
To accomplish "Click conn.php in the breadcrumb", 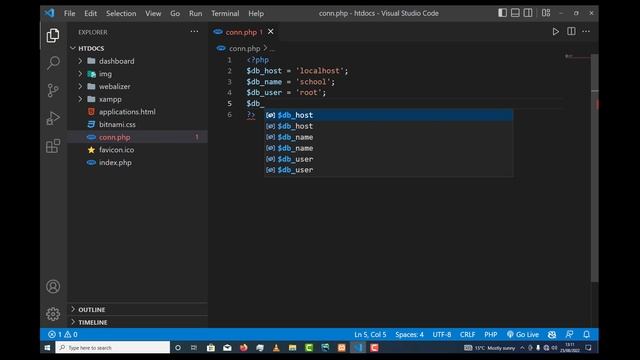I will coord(244,48).
